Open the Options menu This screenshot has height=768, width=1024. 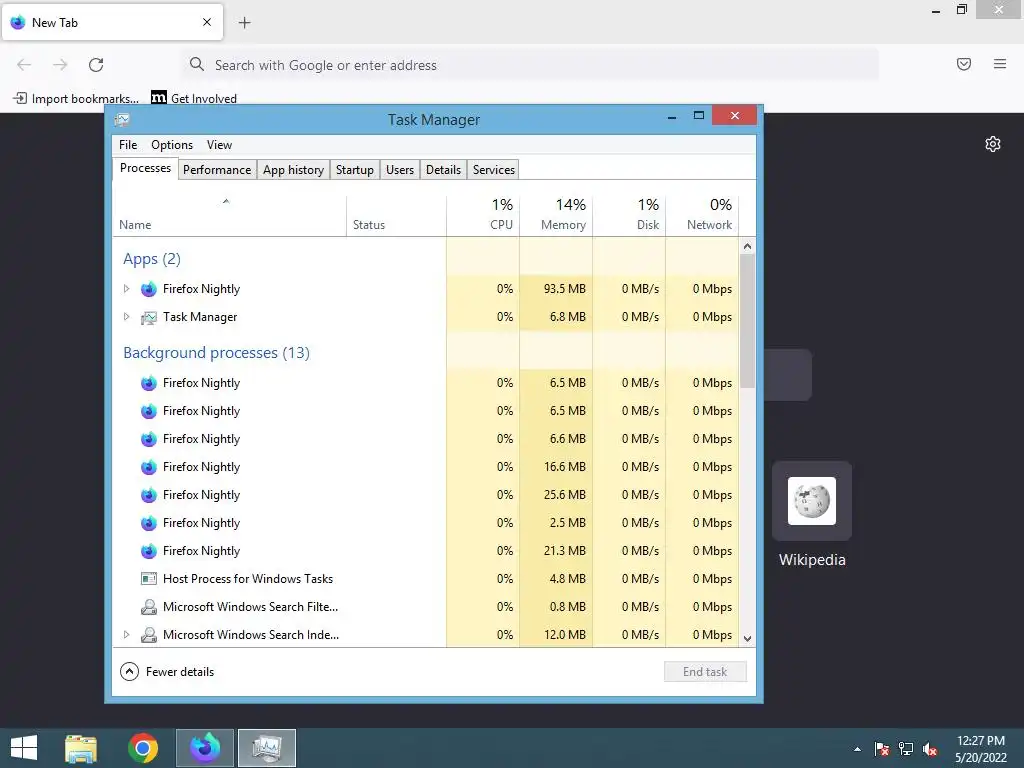click(x=172, y=145)
